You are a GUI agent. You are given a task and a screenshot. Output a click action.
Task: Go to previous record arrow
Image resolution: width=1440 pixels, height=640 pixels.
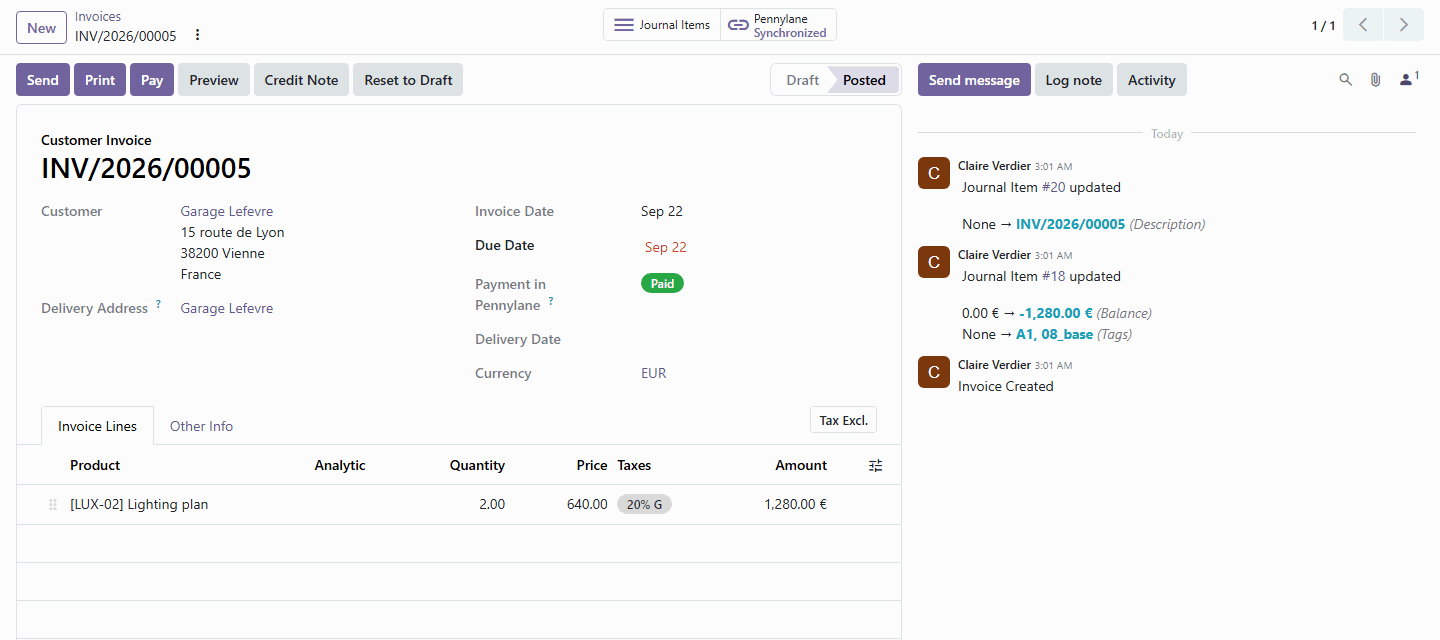pos(1362,25)
